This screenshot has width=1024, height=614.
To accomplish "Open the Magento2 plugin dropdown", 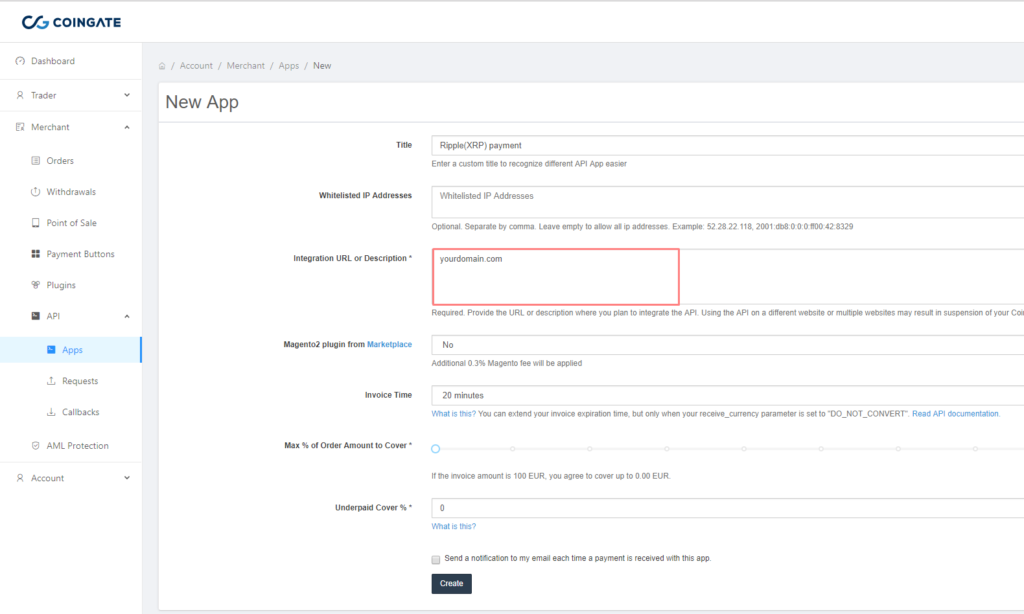I will [x=700, y=344].
